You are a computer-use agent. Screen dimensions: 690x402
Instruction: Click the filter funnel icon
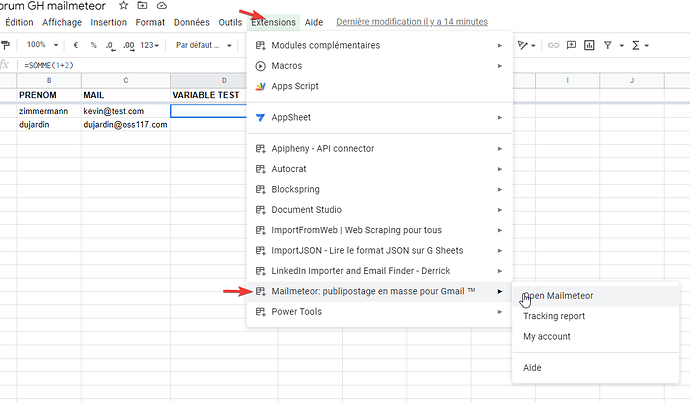tap(607, 45)
